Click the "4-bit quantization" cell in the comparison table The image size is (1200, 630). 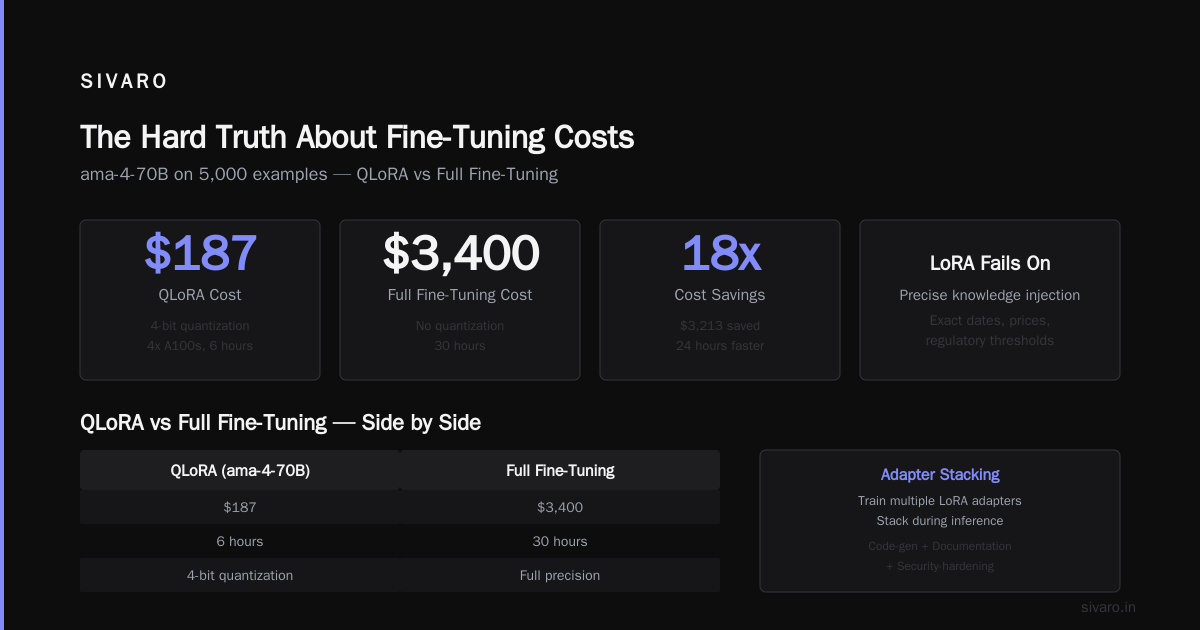click(x=240, y=575)
